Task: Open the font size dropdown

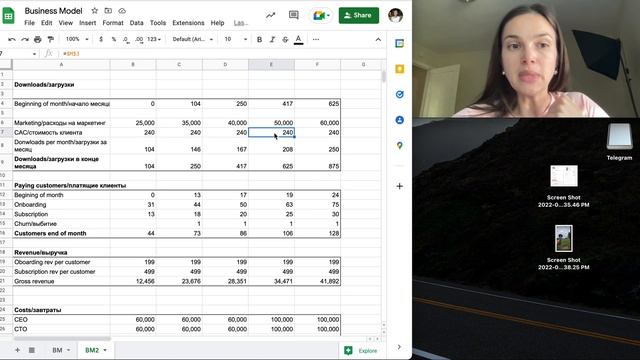Action: (236, 40)
